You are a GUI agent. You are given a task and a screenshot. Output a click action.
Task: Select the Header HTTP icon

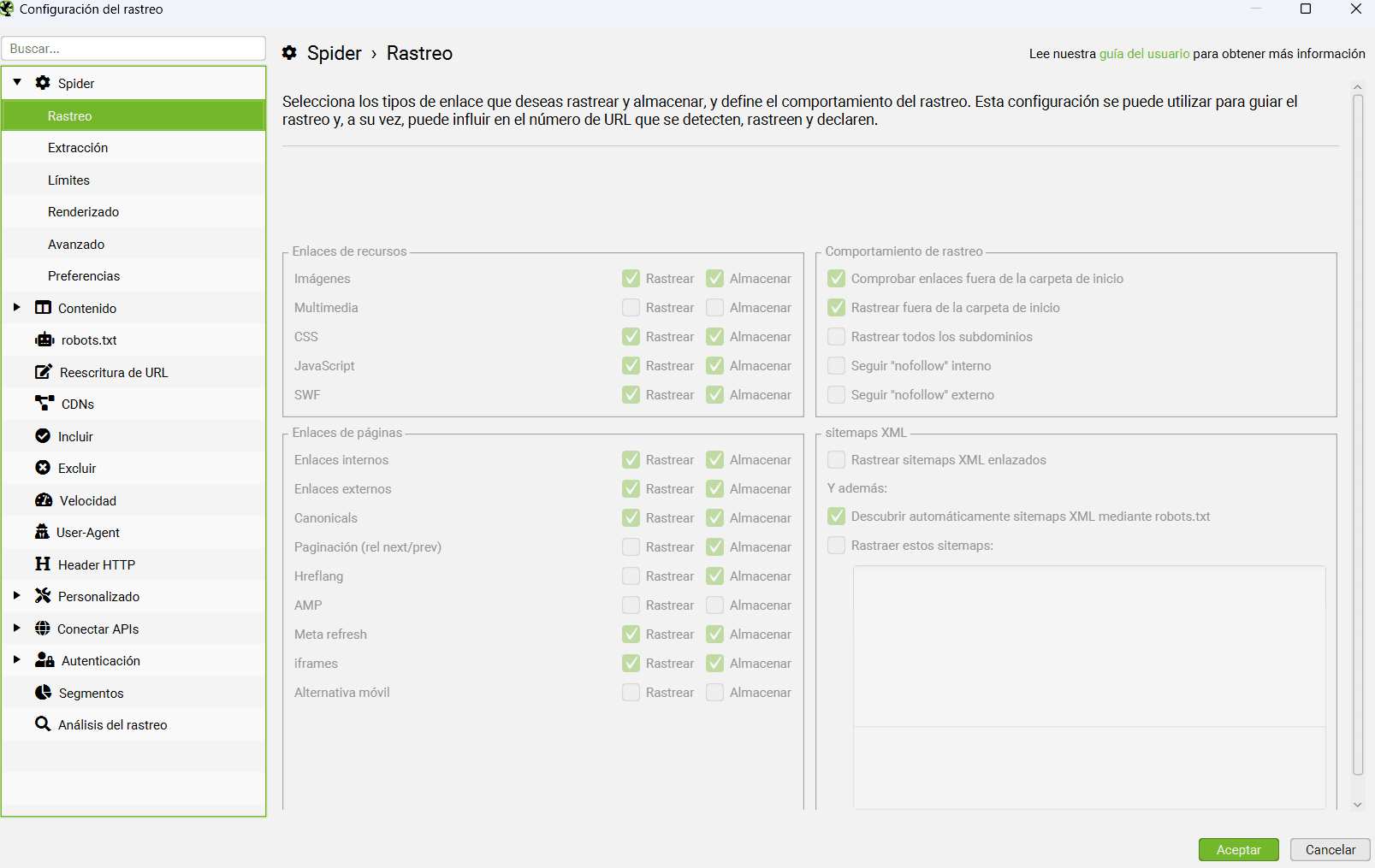[43, 564]
